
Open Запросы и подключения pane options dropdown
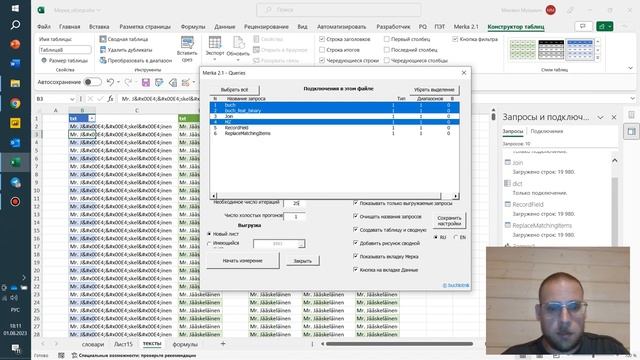click(600, 117)
